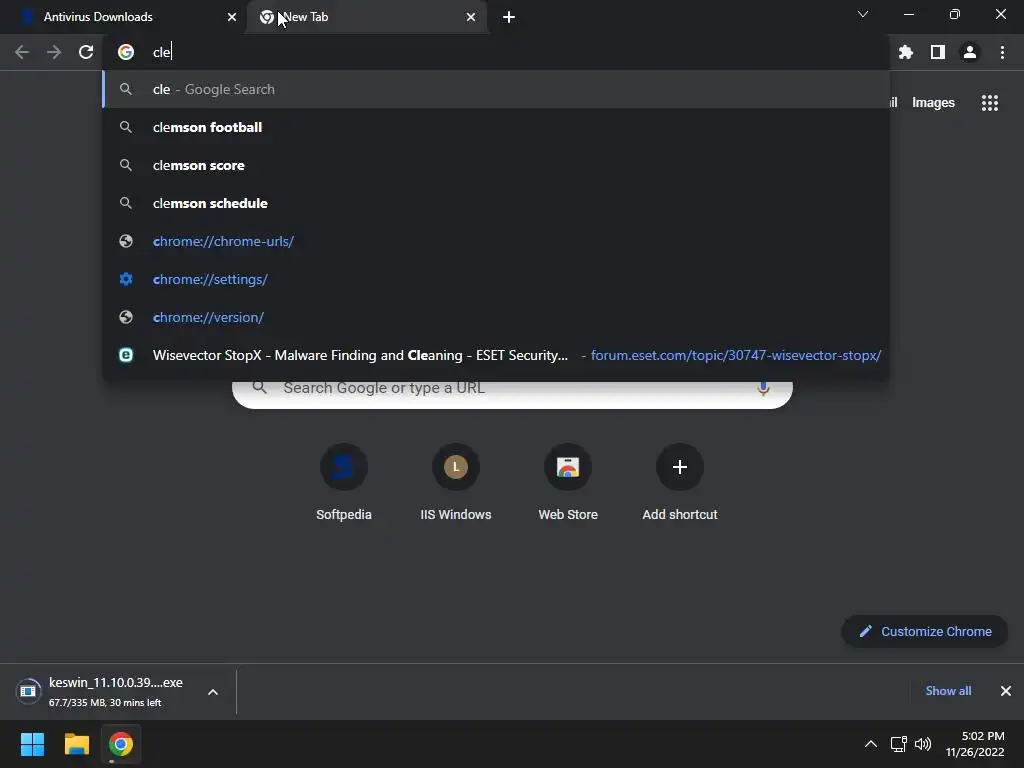Viewport: 1024px width, 768px height.
Task: Open the clock showing 5:02 PM
Action: point(975,744)
